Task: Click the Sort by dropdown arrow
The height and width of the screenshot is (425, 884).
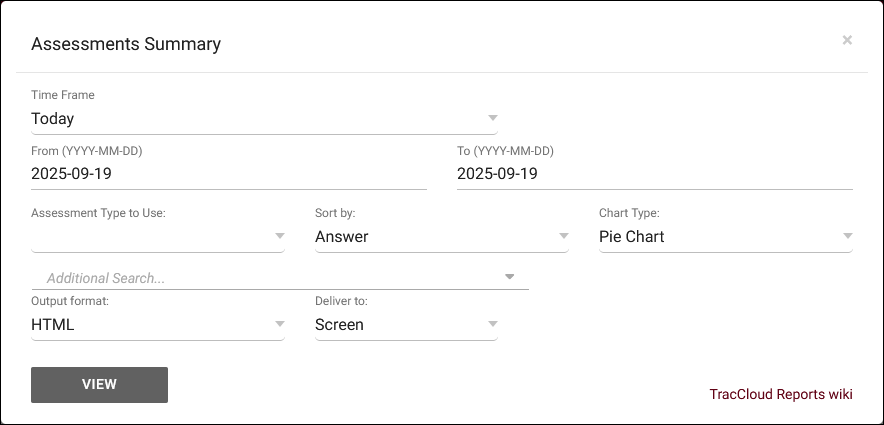Action: click(563, 237)
